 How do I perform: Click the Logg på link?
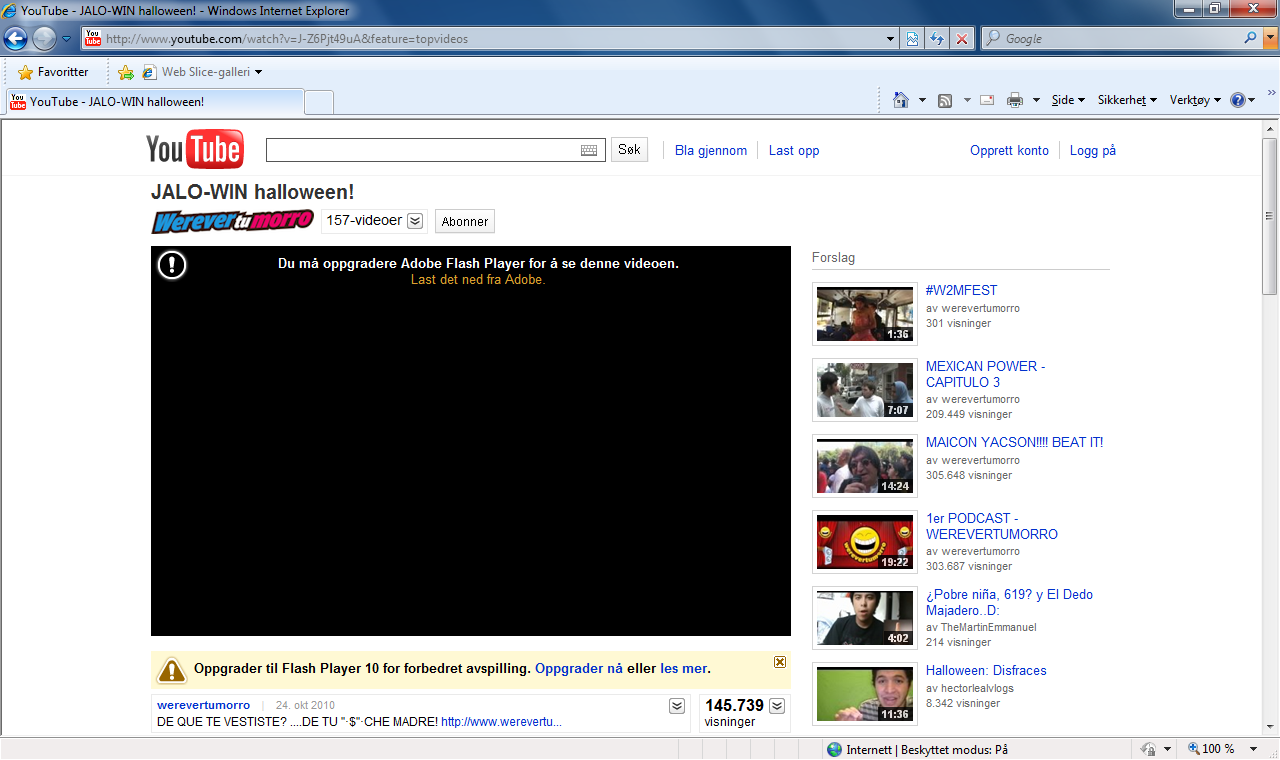click(1093, 150)
